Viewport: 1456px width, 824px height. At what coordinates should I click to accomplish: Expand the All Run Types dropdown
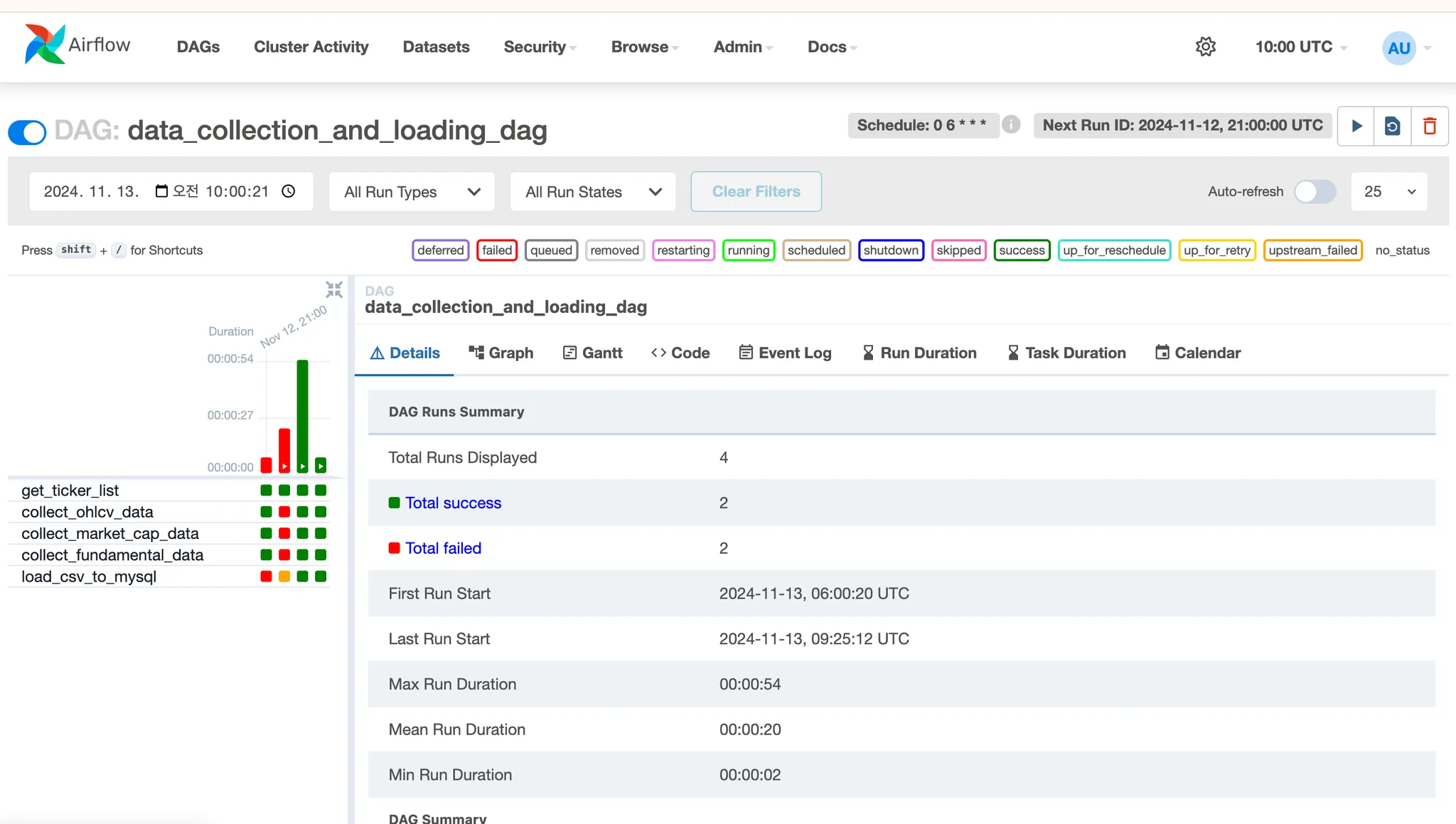click(412, 192)
